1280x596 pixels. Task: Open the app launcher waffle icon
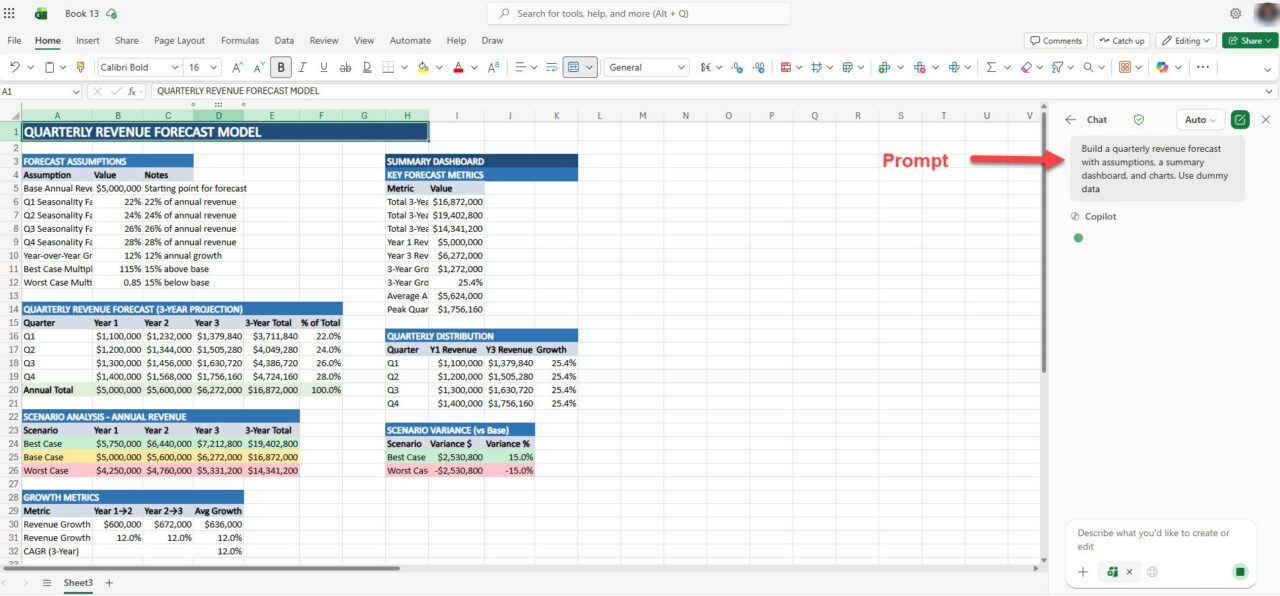tap(10, 13)
